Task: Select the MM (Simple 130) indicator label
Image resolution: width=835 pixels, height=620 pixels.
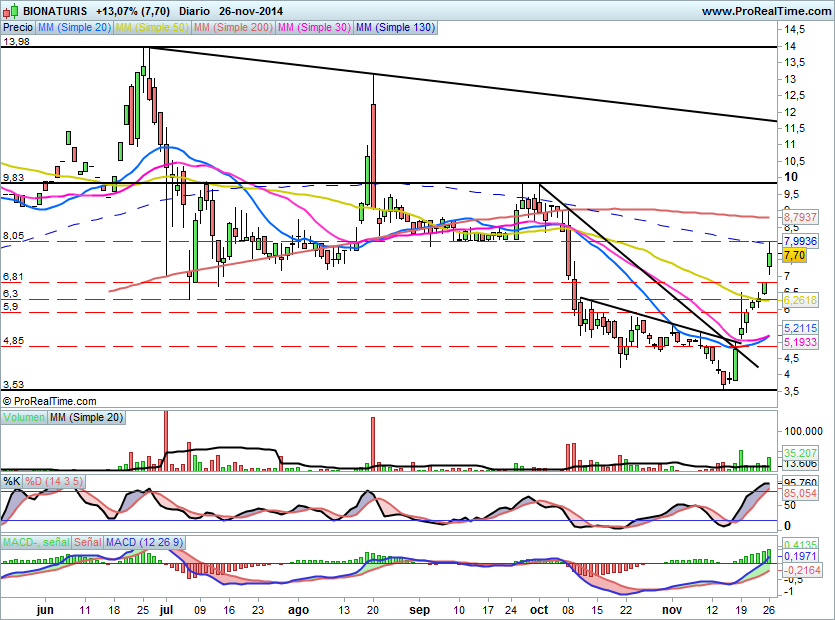Action: (x=396, y=28)
